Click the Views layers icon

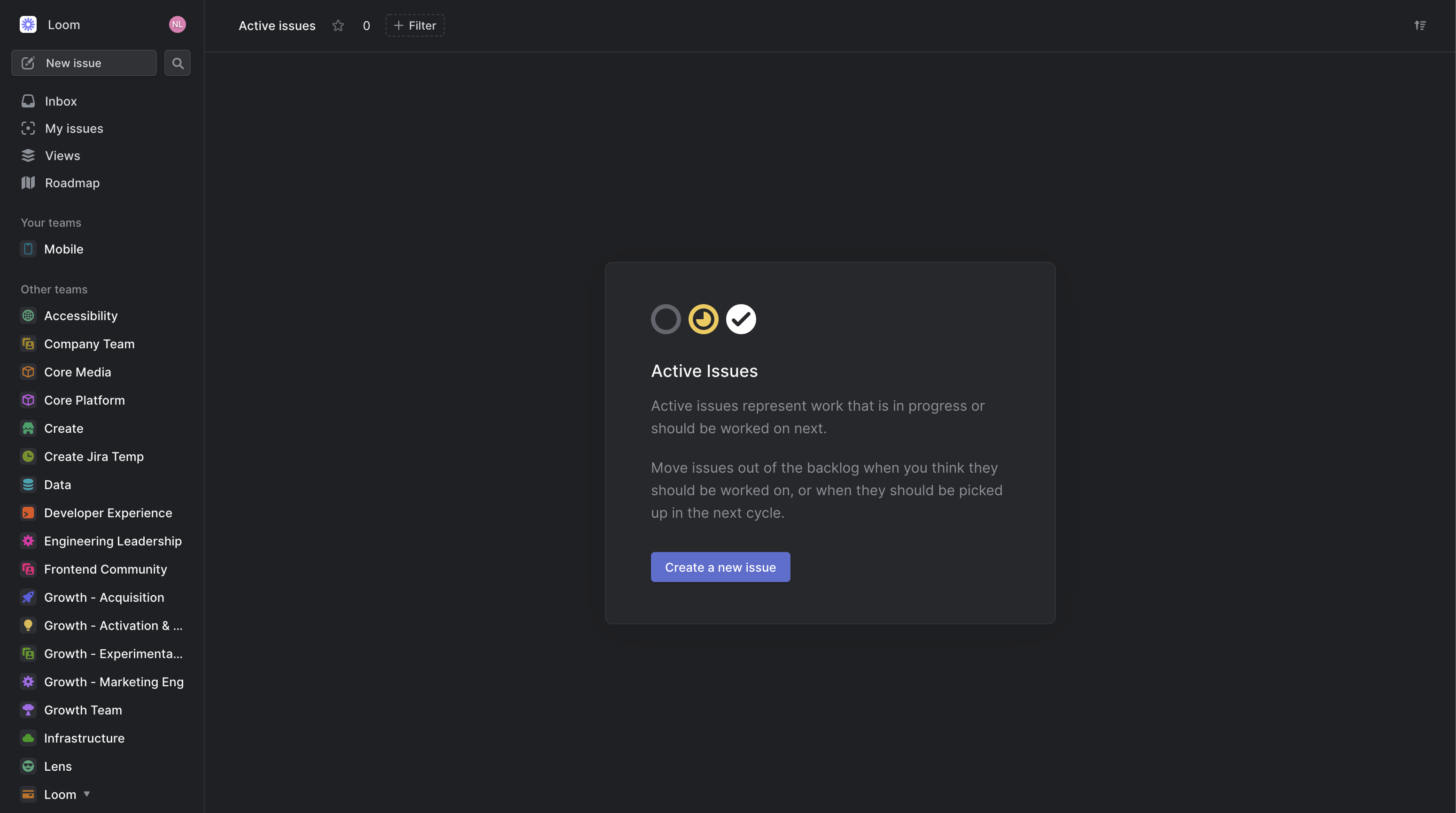(28, 155)
